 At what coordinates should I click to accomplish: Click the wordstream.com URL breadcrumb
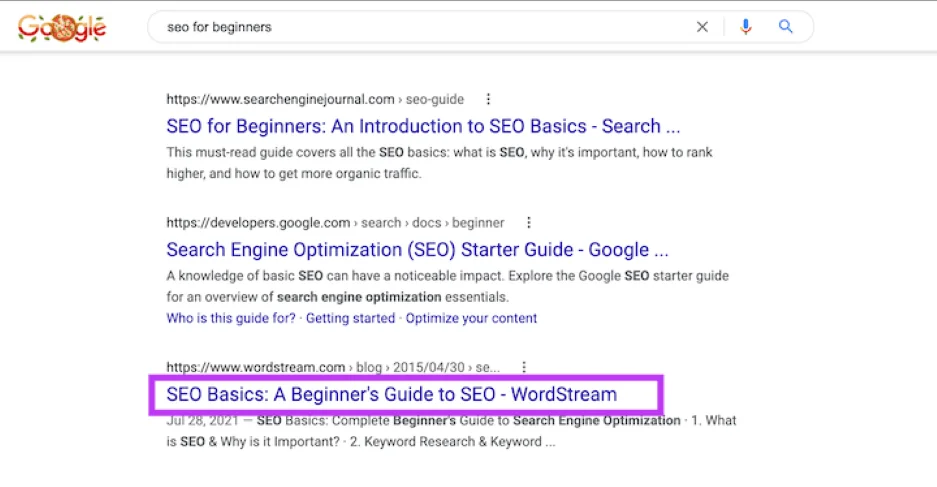click(x=333, y=367)
